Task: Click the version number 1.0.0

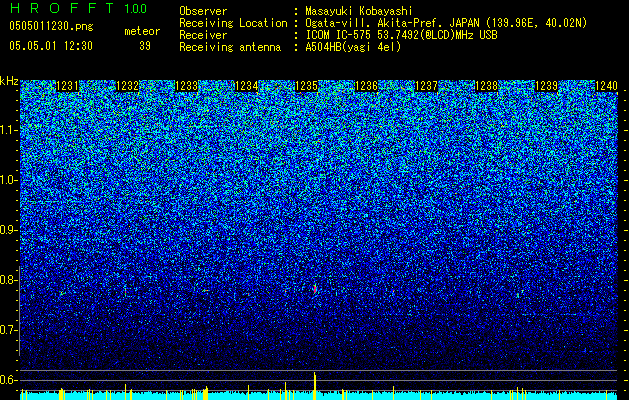Action: [136, 8]
